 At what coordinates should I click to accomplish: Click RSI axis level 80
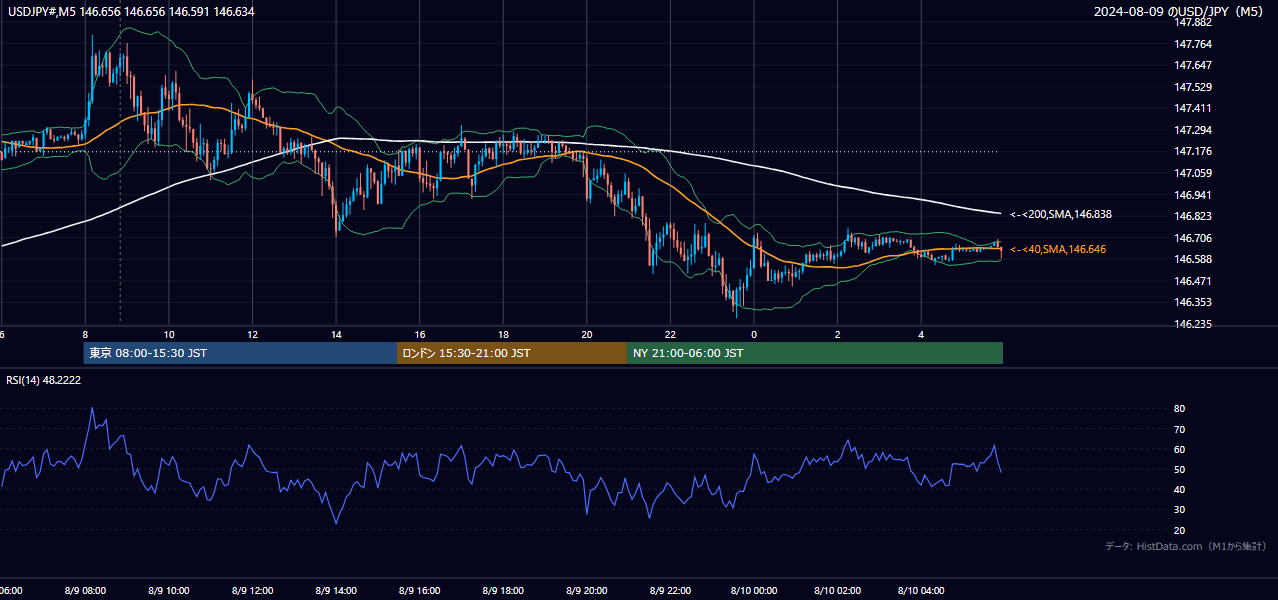(1180, 409)
